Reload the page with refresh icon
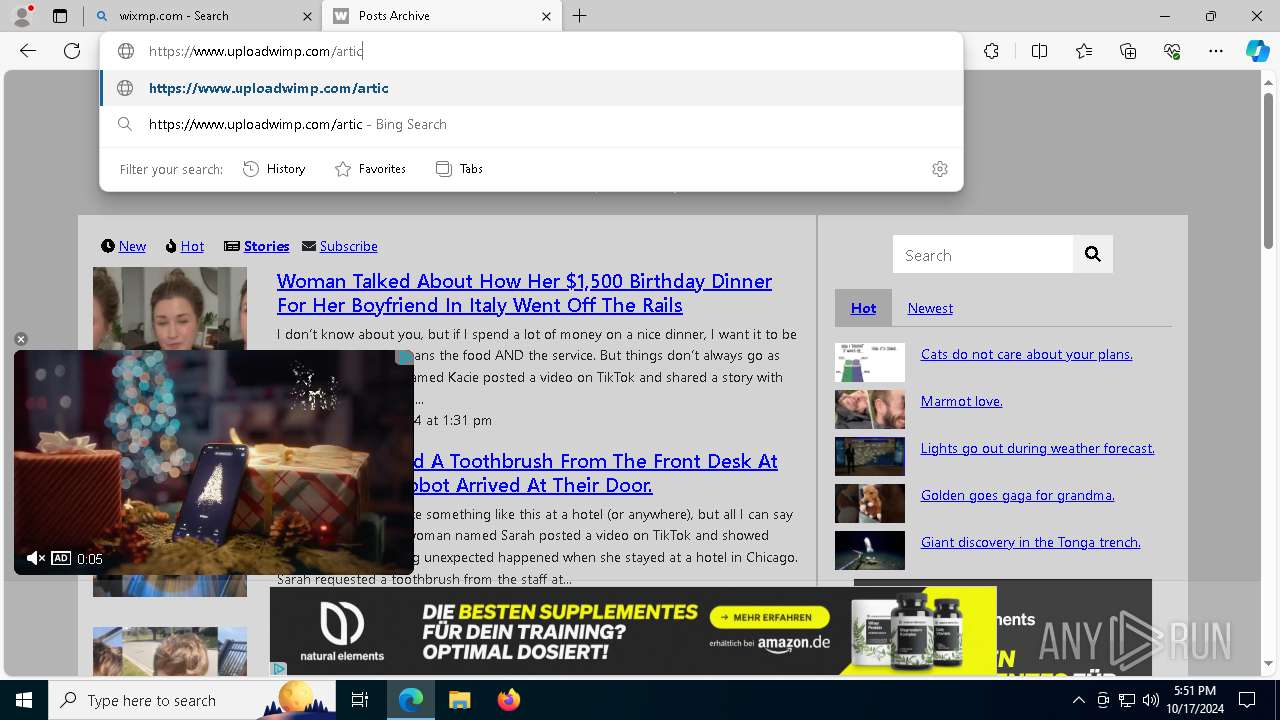This screenshot has width=1280, height=720. coord(72,51)
